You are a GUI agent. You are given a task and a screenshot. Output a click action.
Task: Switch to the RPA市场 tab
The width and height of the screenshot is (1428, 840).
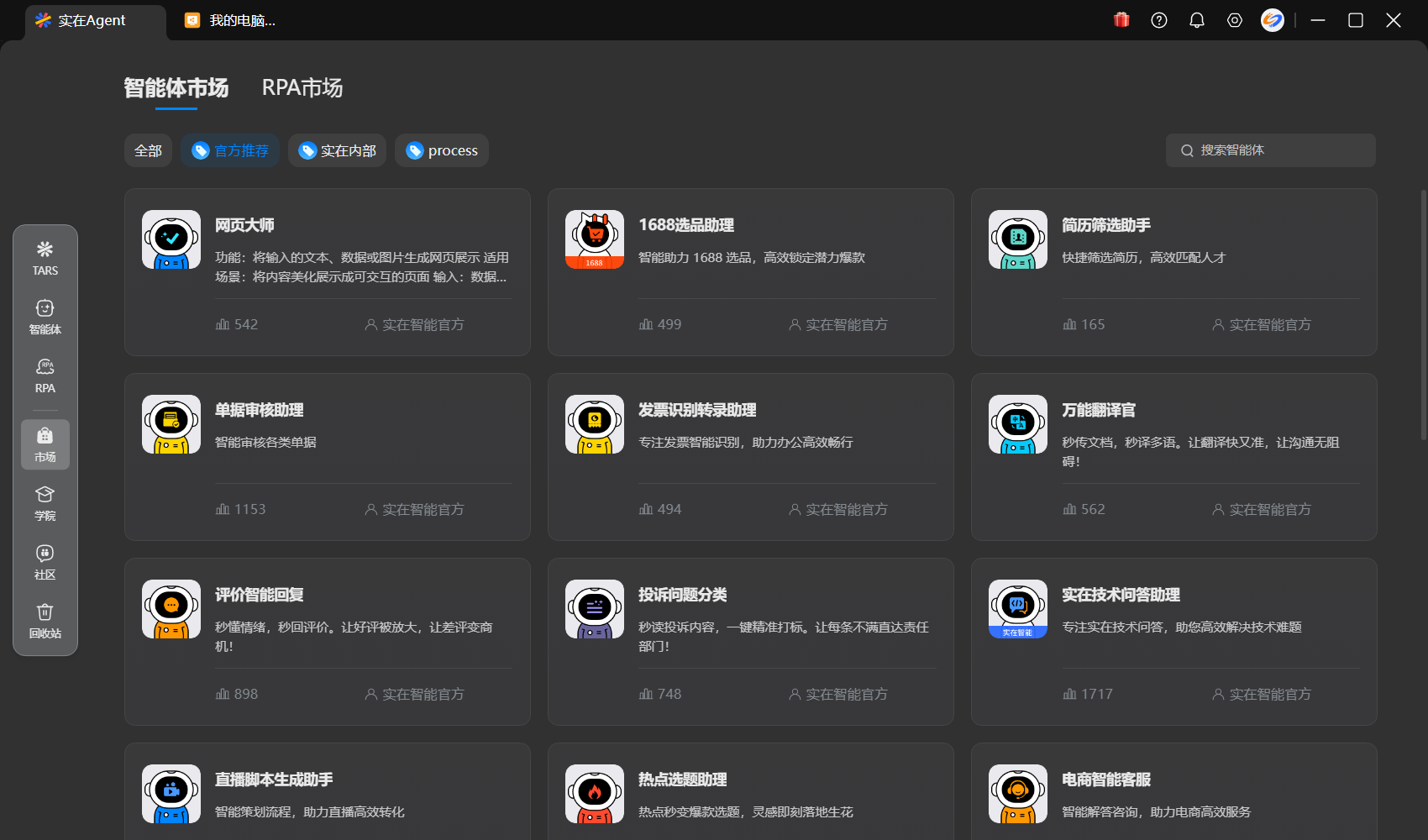302,88
